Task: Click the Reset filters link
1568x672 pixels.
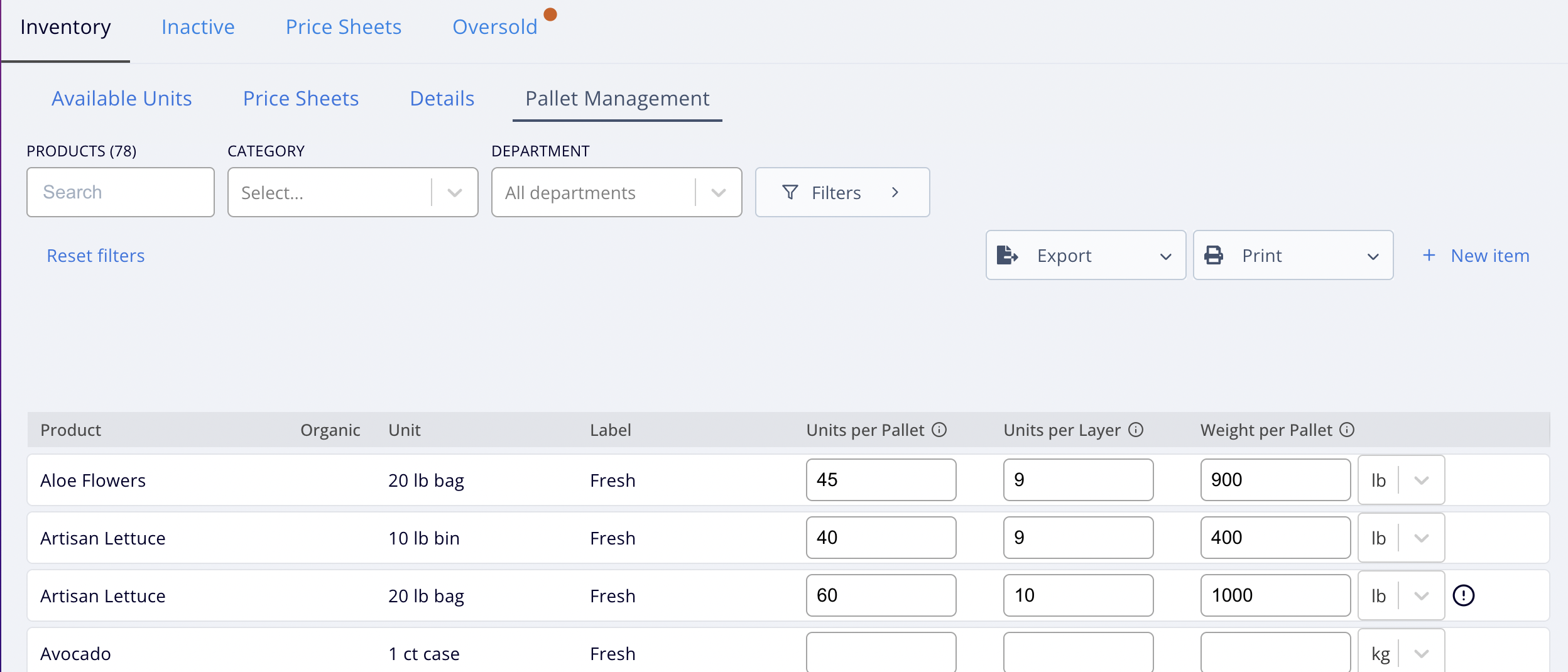Action: (95, 256)
